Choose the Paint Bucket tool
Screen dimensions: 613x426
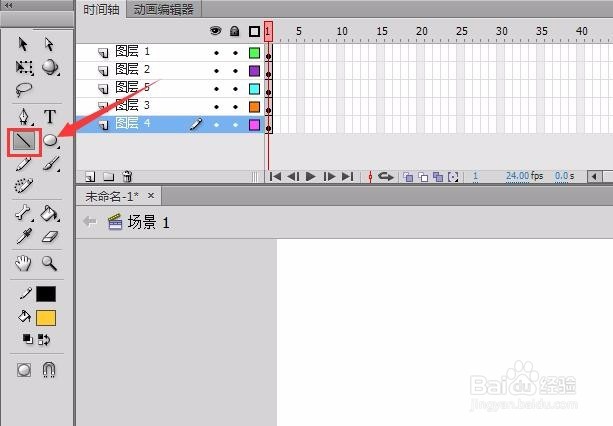tap(50, 213)
